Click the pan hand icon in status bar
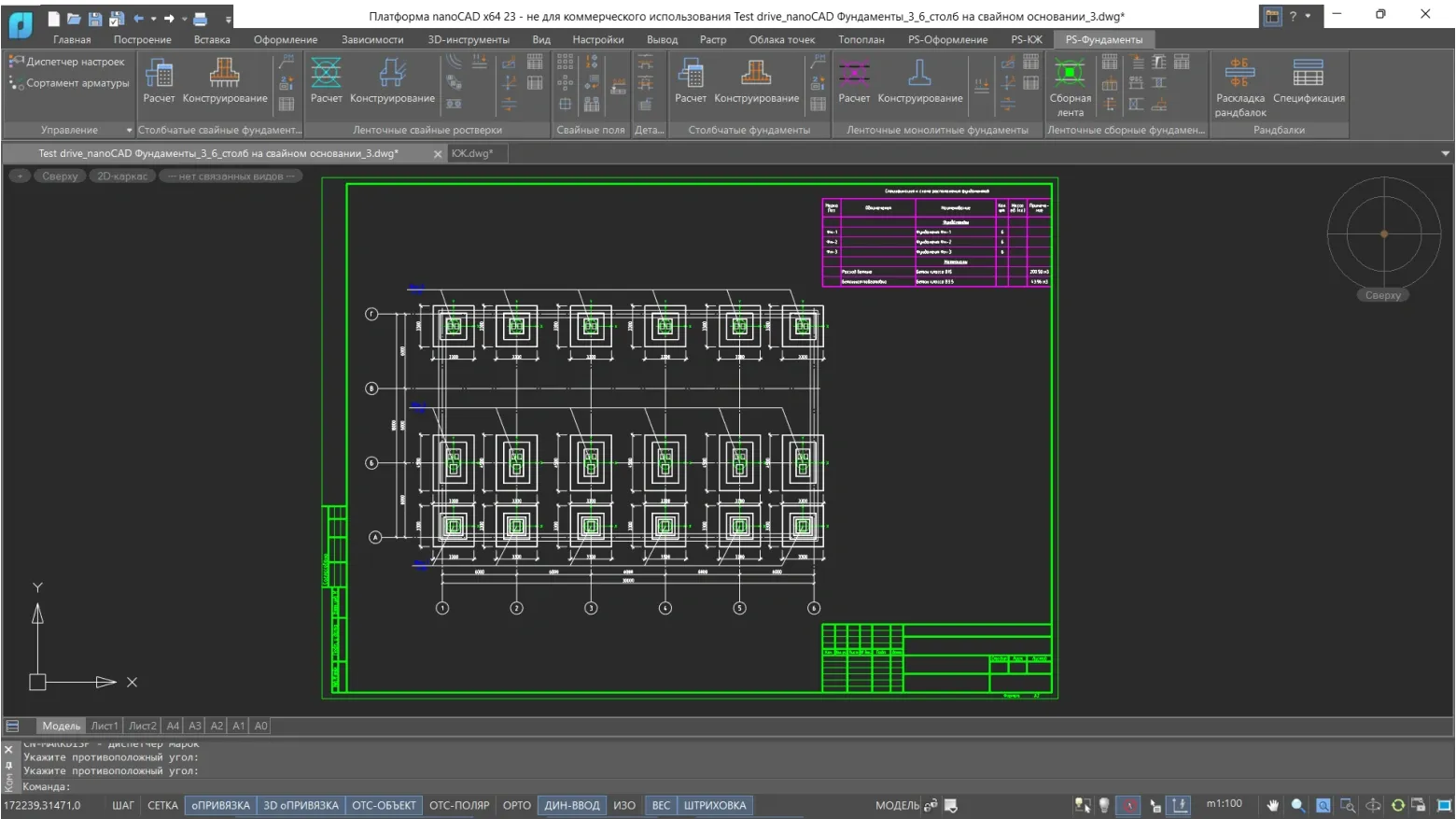 [x=1272, y=805]
